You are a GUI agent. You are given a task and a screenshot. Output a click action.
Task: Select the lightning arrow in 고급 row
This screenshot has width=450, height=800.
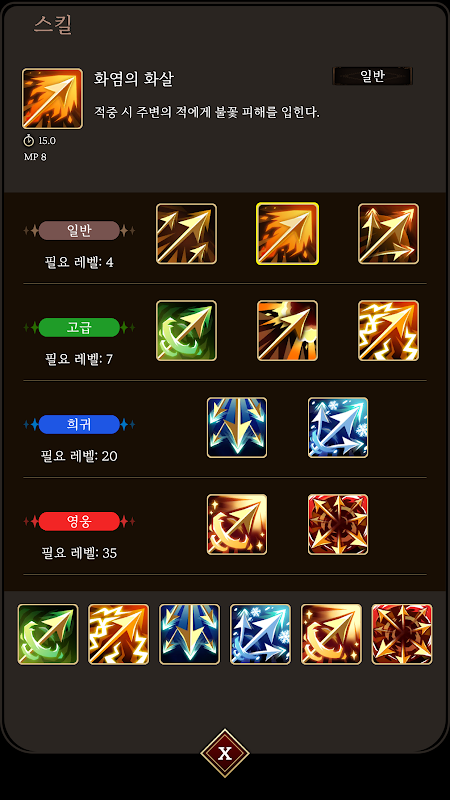tap(388, 331)
